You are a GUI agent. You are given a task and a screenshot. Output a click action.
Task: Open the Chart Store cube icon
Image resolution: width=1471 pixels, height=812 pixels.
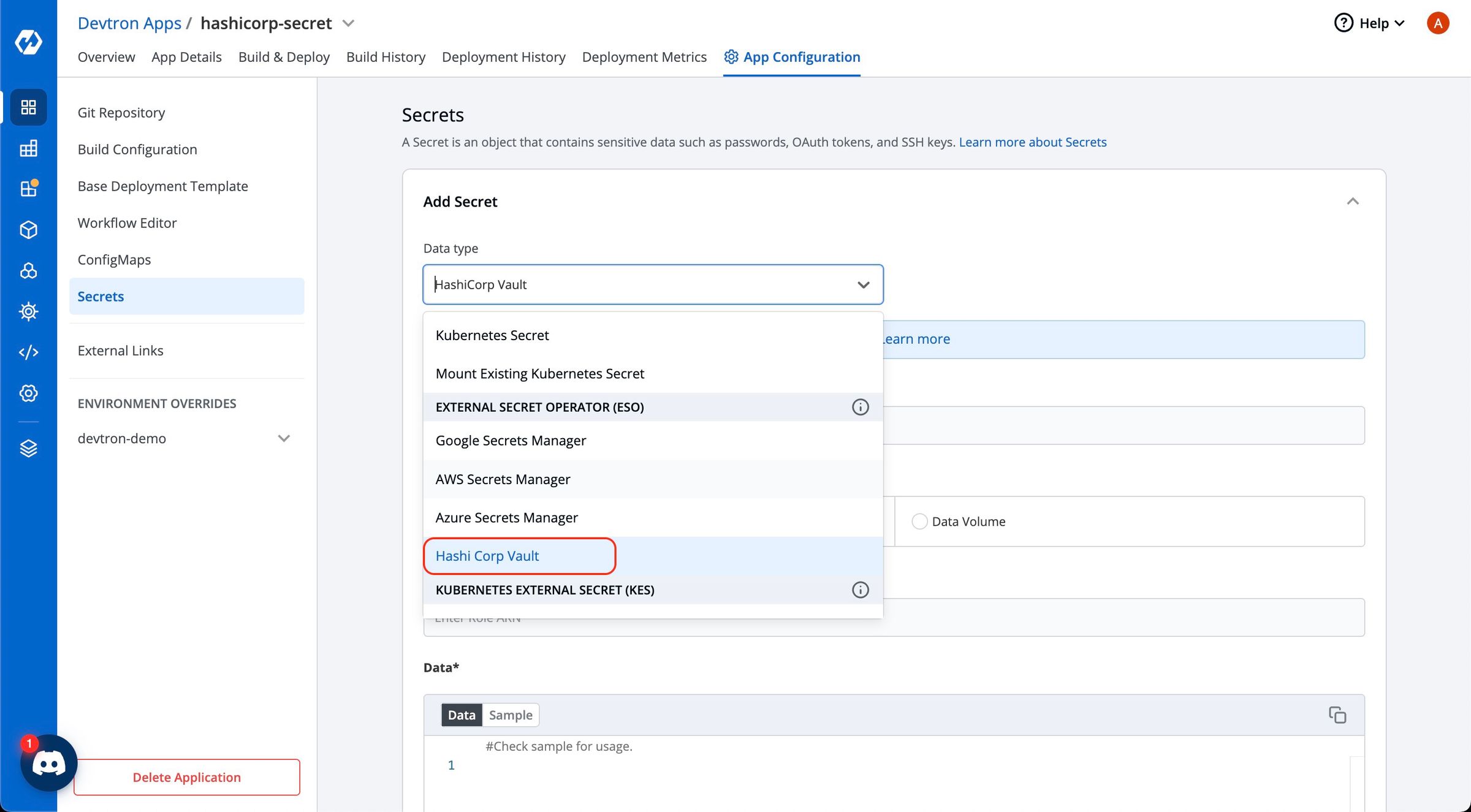[28, 229]
